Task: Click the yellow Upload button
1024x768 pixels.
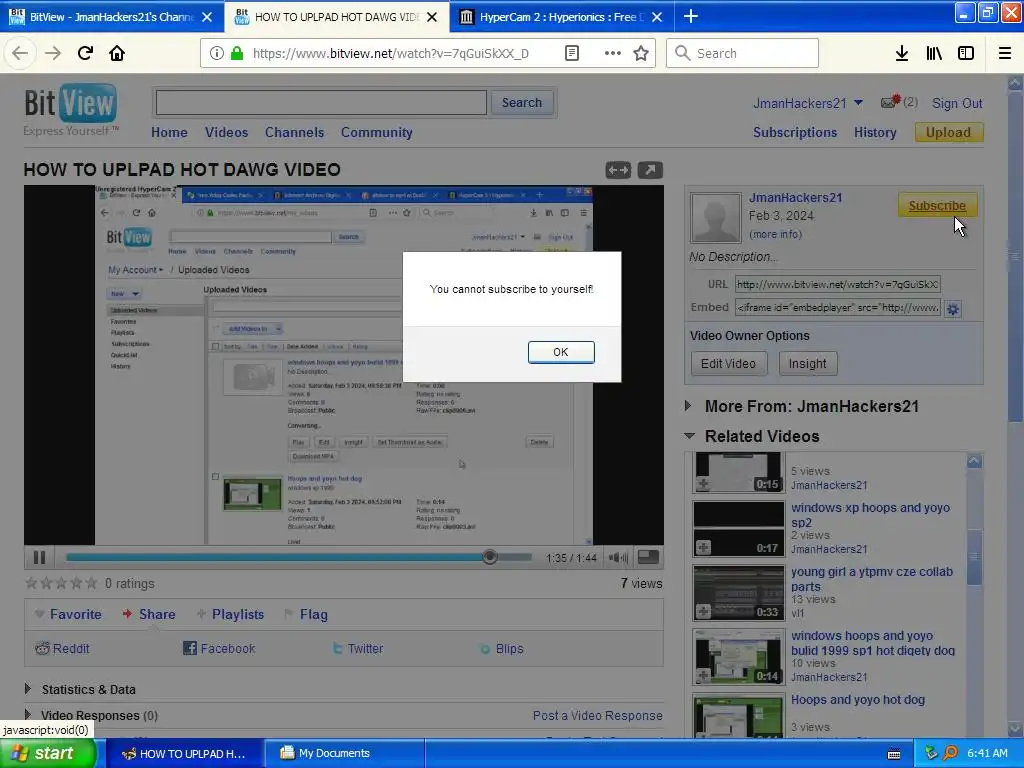Action: pyautogui.click(x=948, y=132)
